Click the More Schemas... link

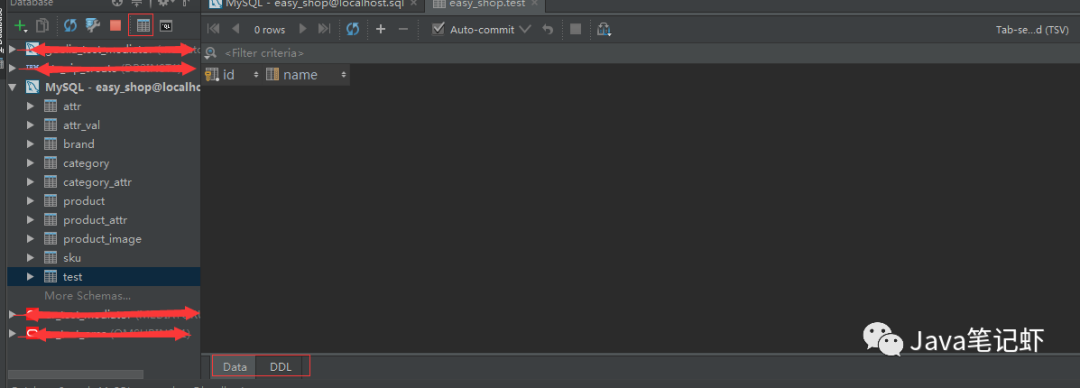(87, 296)
